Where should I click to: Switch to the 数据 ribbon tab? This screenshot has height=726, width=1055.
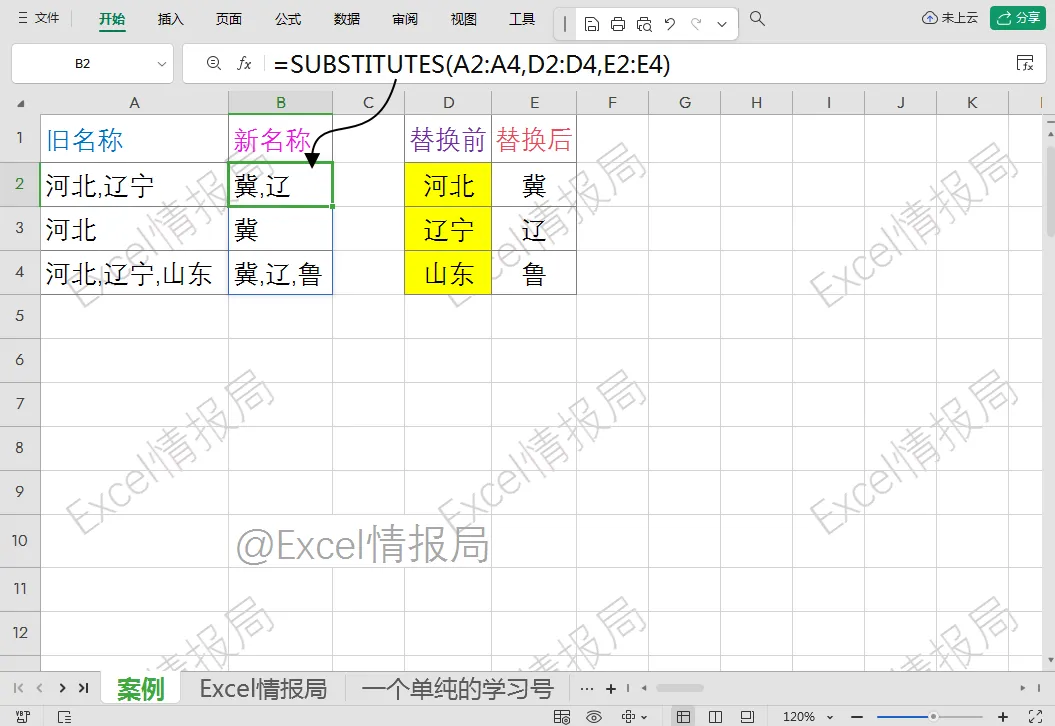[347, 19]
